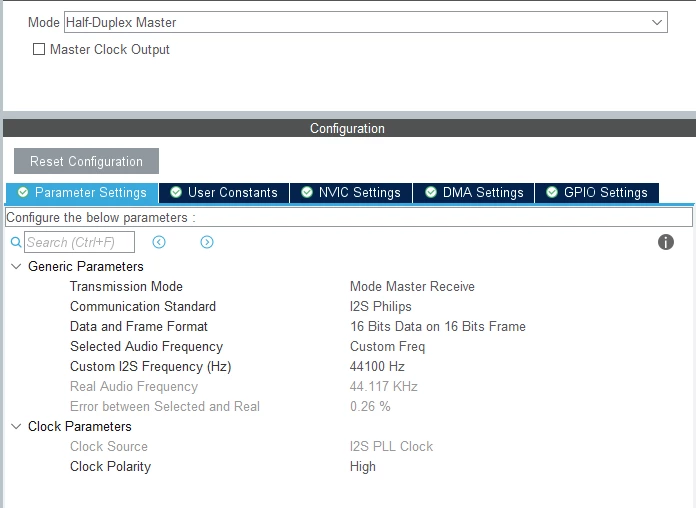Viewport: 696px width, 508px height.
Task: Click the Clock Parameters group label
Action: (x=80, y=426)
